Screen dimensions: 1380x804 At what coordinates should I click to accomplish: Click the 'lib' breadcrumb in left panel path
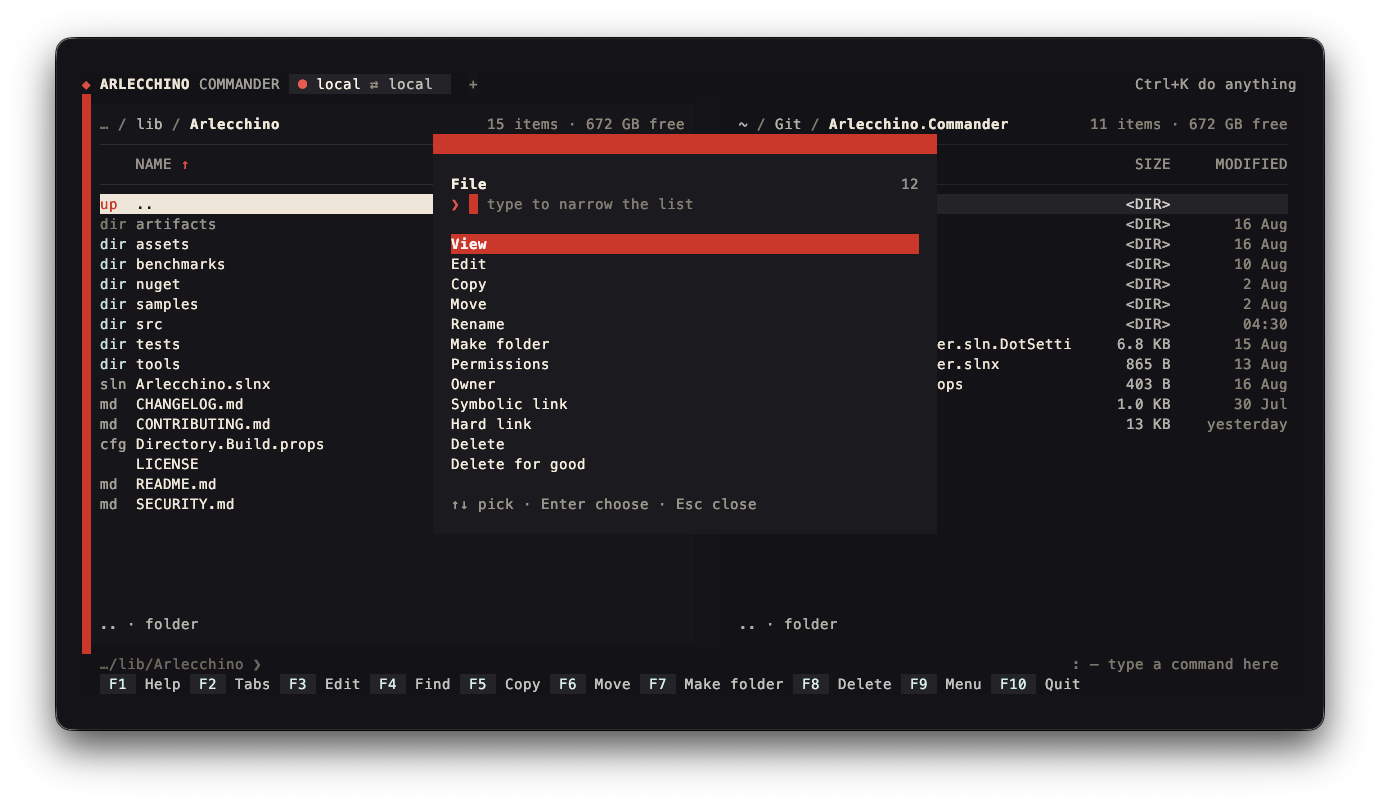149,124
